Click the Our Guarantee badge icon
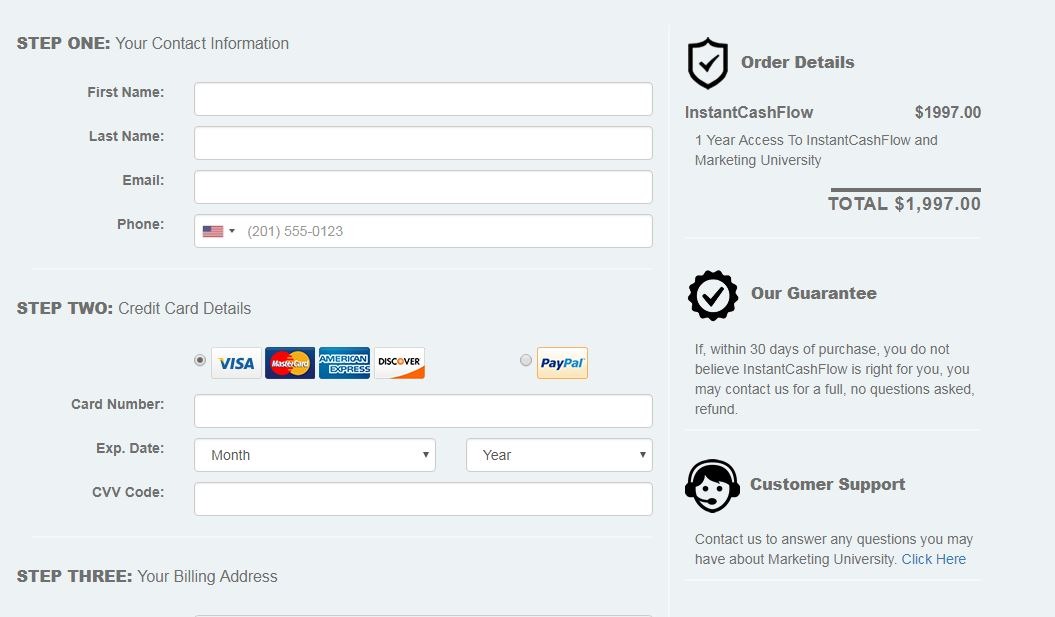The height and width of the screenshot is (617, 1055). coord(713,295)
